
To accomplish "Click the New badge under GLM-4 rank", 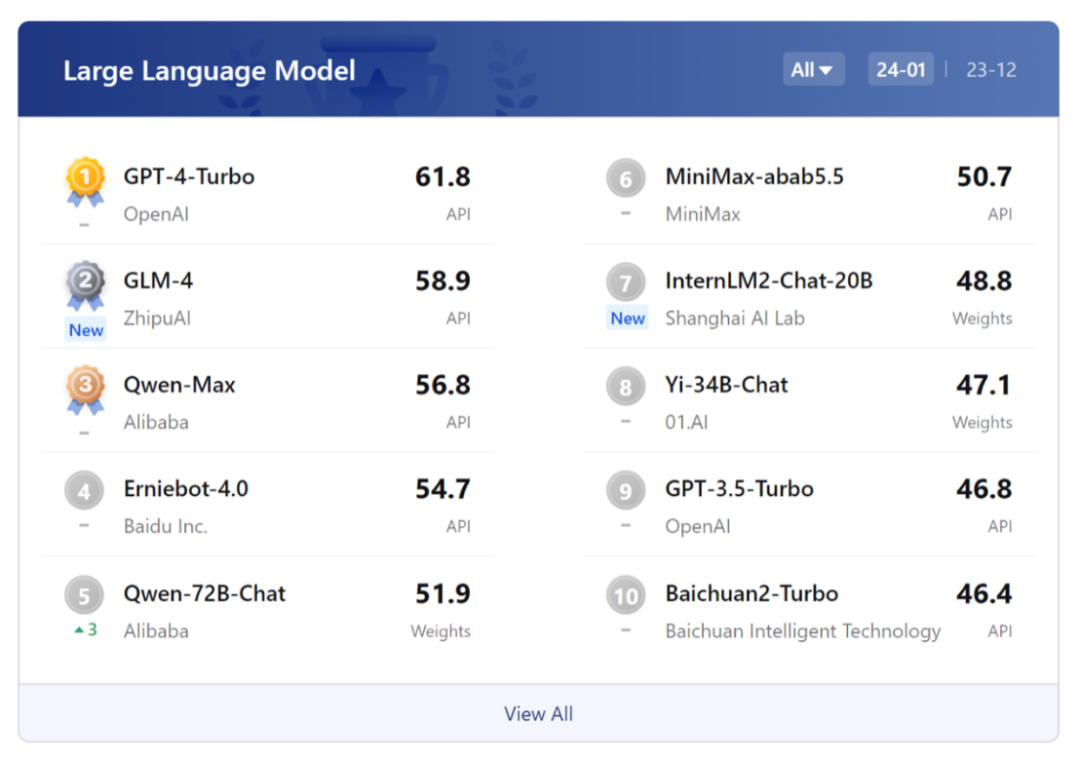I will pos(86,330).
